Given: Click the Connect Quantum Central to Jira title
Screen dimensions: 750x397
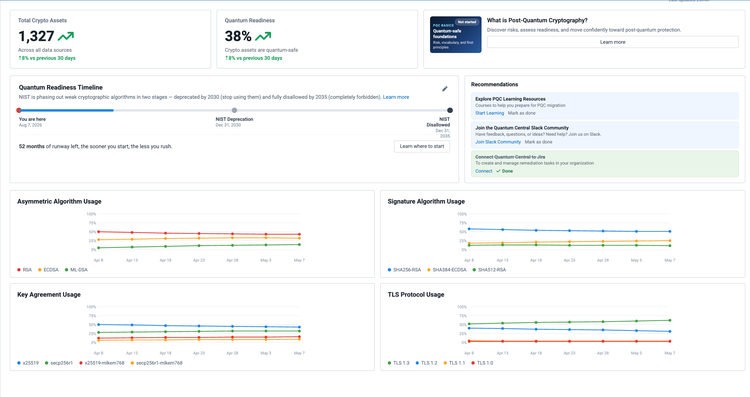Looking at the screenshot, I should click(x=510, y=157).
